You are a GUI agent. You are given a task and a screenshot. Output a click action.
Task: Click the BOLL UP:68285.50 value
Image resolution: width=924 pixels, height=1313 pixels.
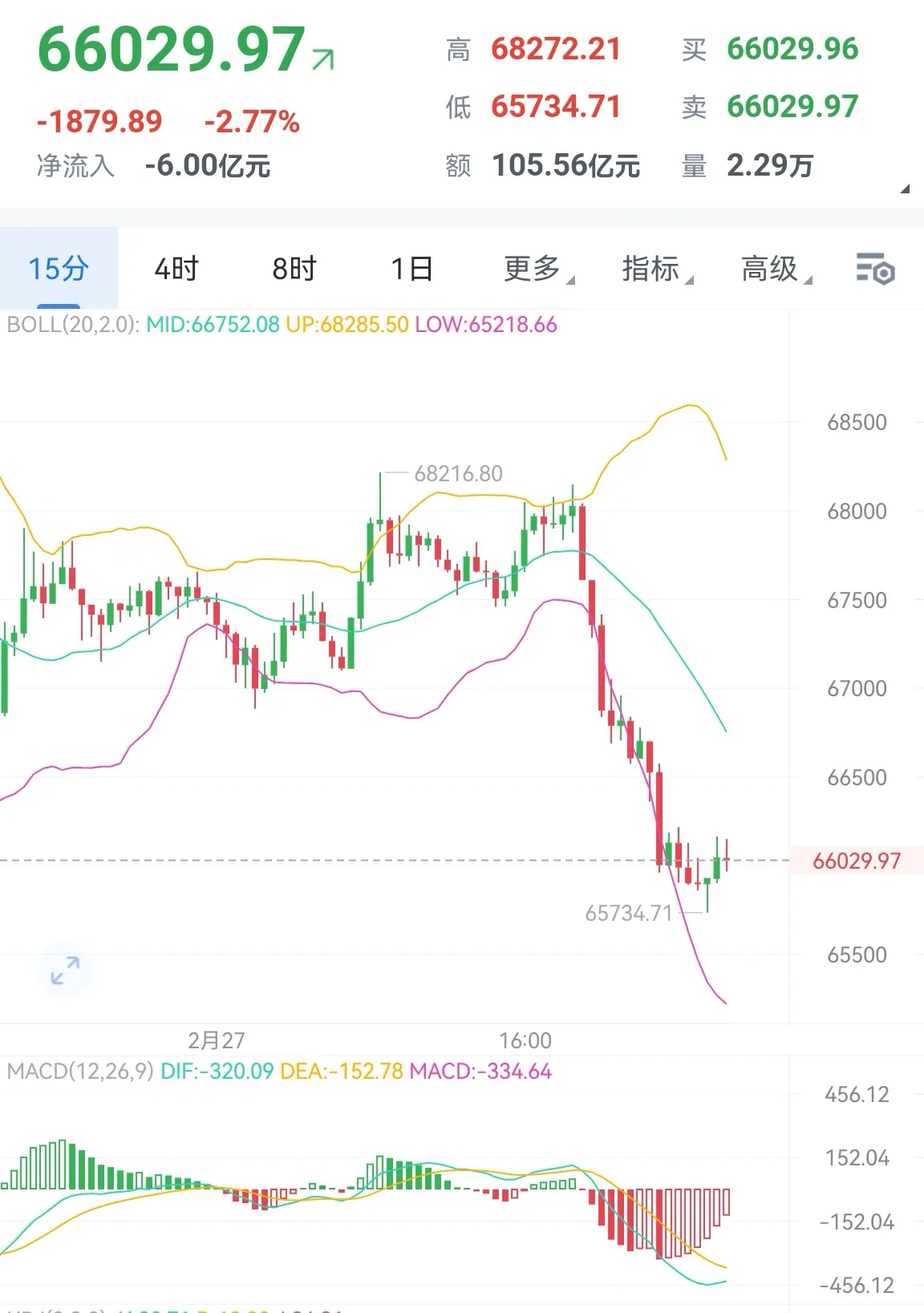click(x=347, y=325)
